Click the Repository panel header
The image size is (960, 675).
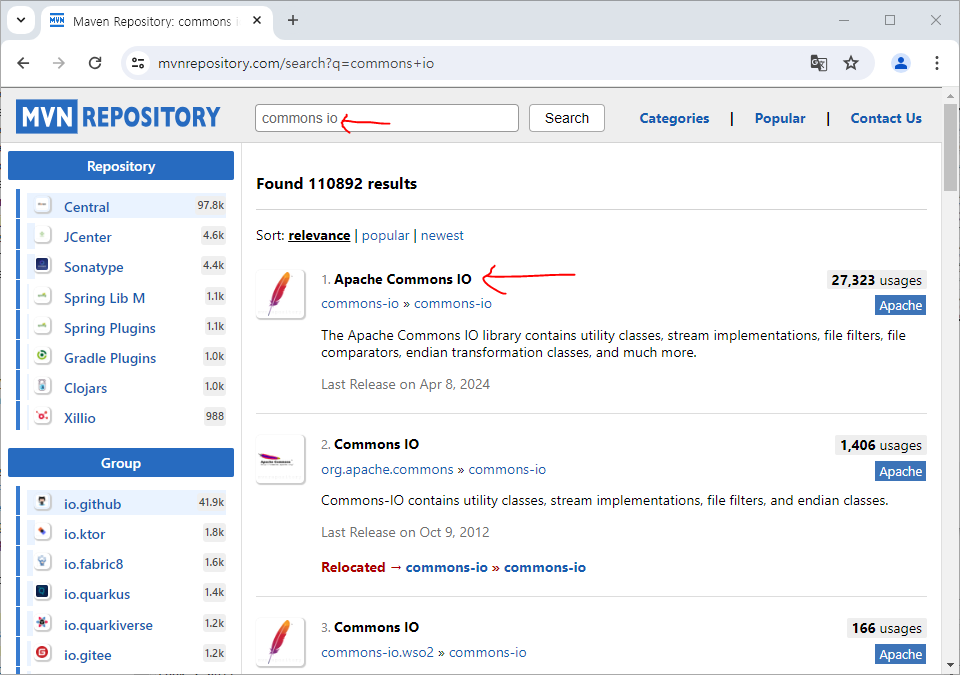pos(121,166)
